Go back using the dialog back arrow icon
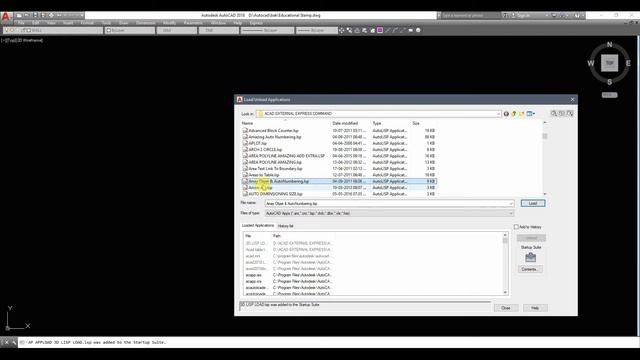Image resolution: width=640 pixels, height=360 pixels. (506, 114)
